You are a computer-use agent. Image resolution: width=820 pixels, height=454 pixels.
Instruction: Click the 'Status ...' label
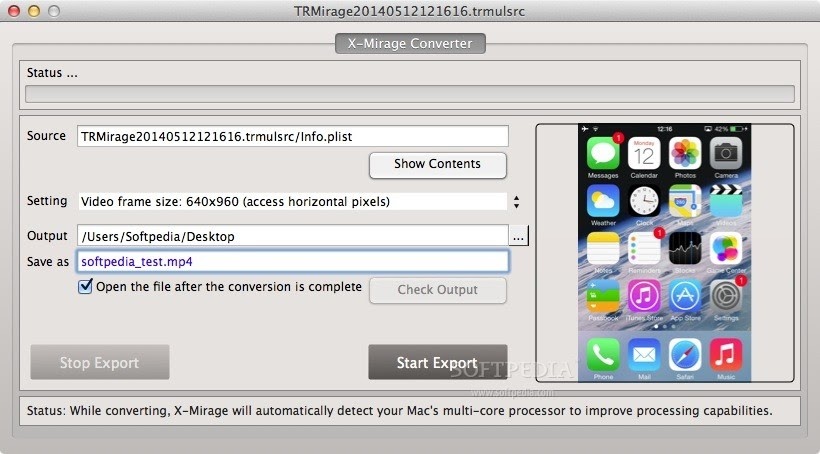[x=52, y=73]
